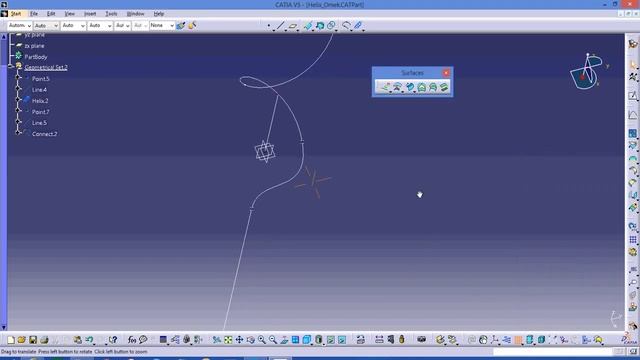Select Helix.2 in specification tree

[x=40, y=101]
